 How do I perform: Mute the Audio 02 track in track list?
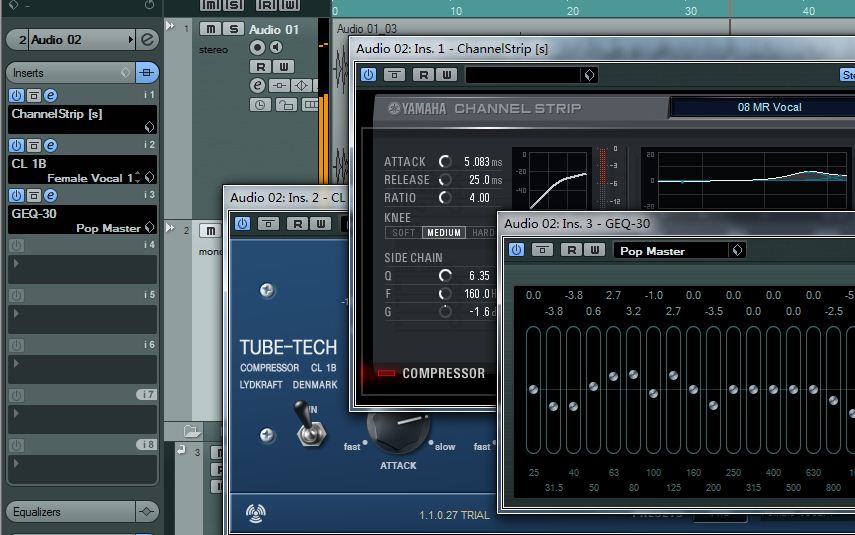point(210,231)
